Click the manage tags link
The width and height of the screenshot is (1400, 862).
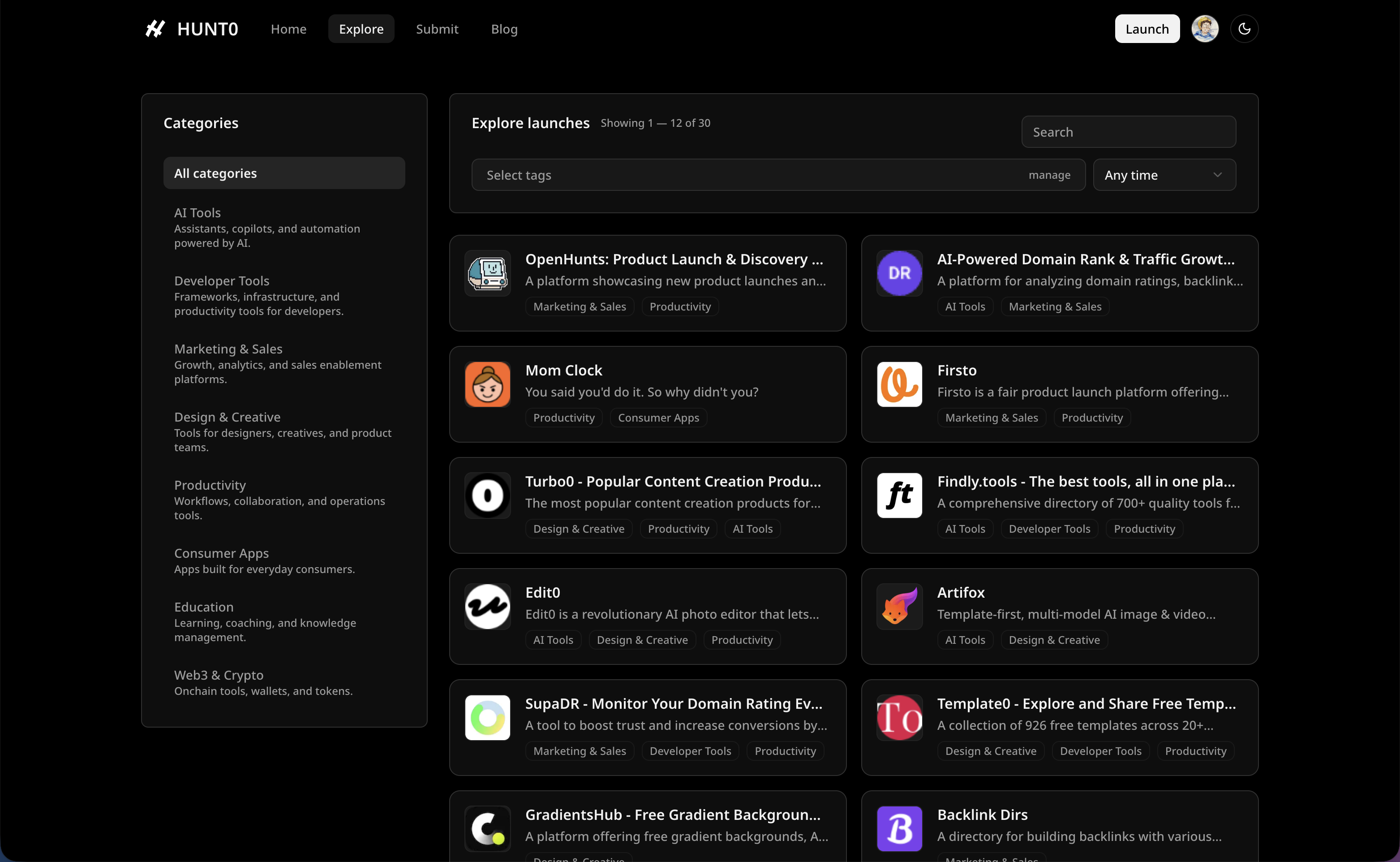click(1049, 175)
